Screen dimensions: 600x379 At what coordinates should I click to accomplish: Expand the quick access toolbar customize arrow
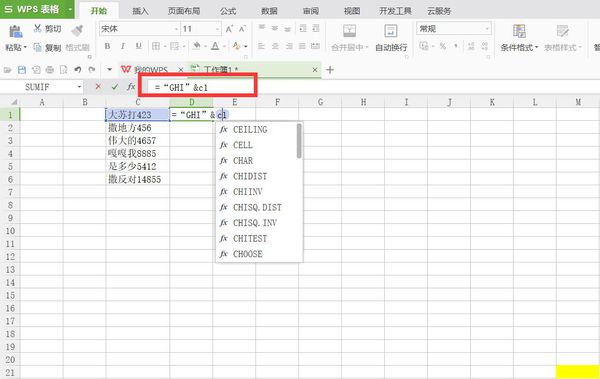[x=109, y=70]
